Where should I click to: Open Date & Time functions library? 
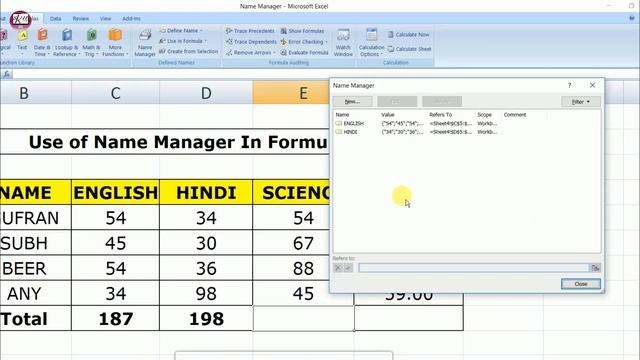42,42
